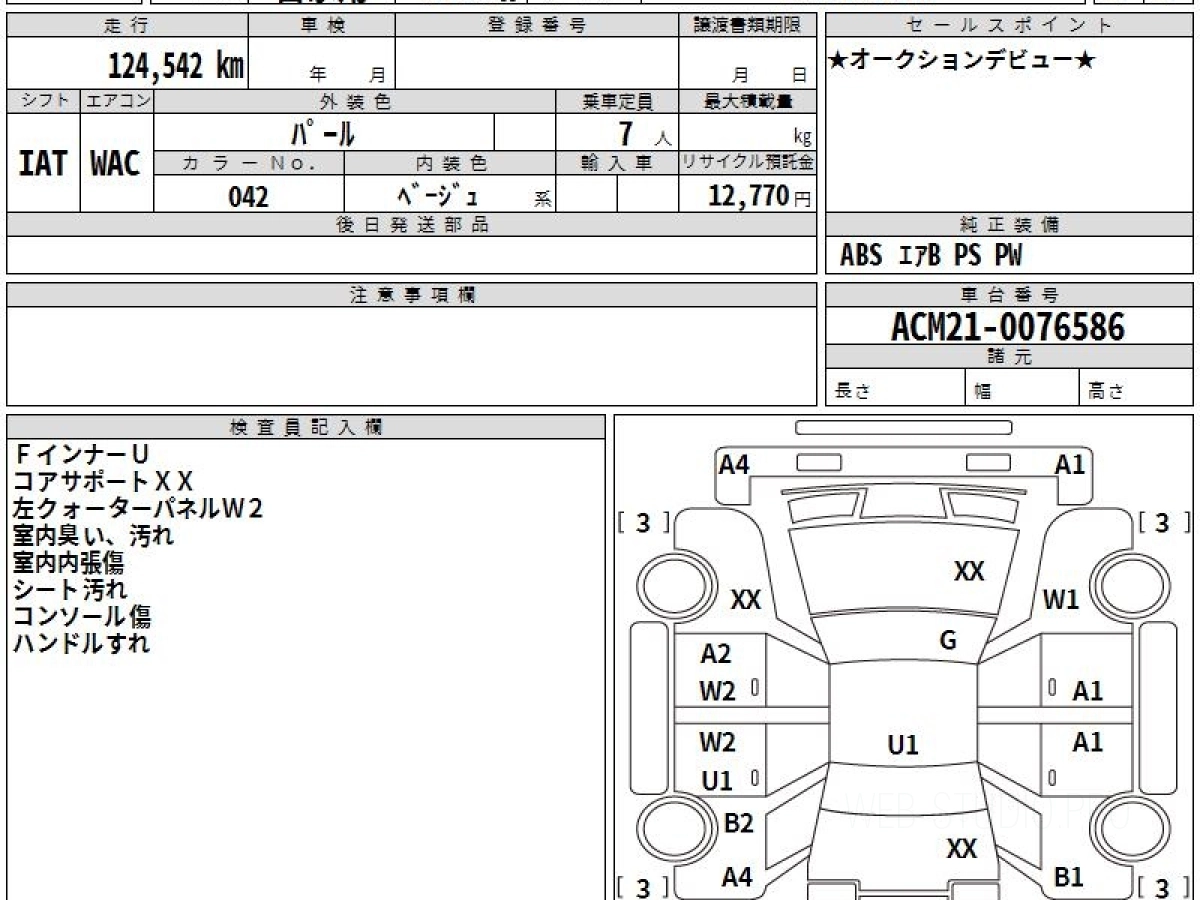Click the 外装色 header cell
This screenshot has height=900, width=1200.
pos(355,101)
